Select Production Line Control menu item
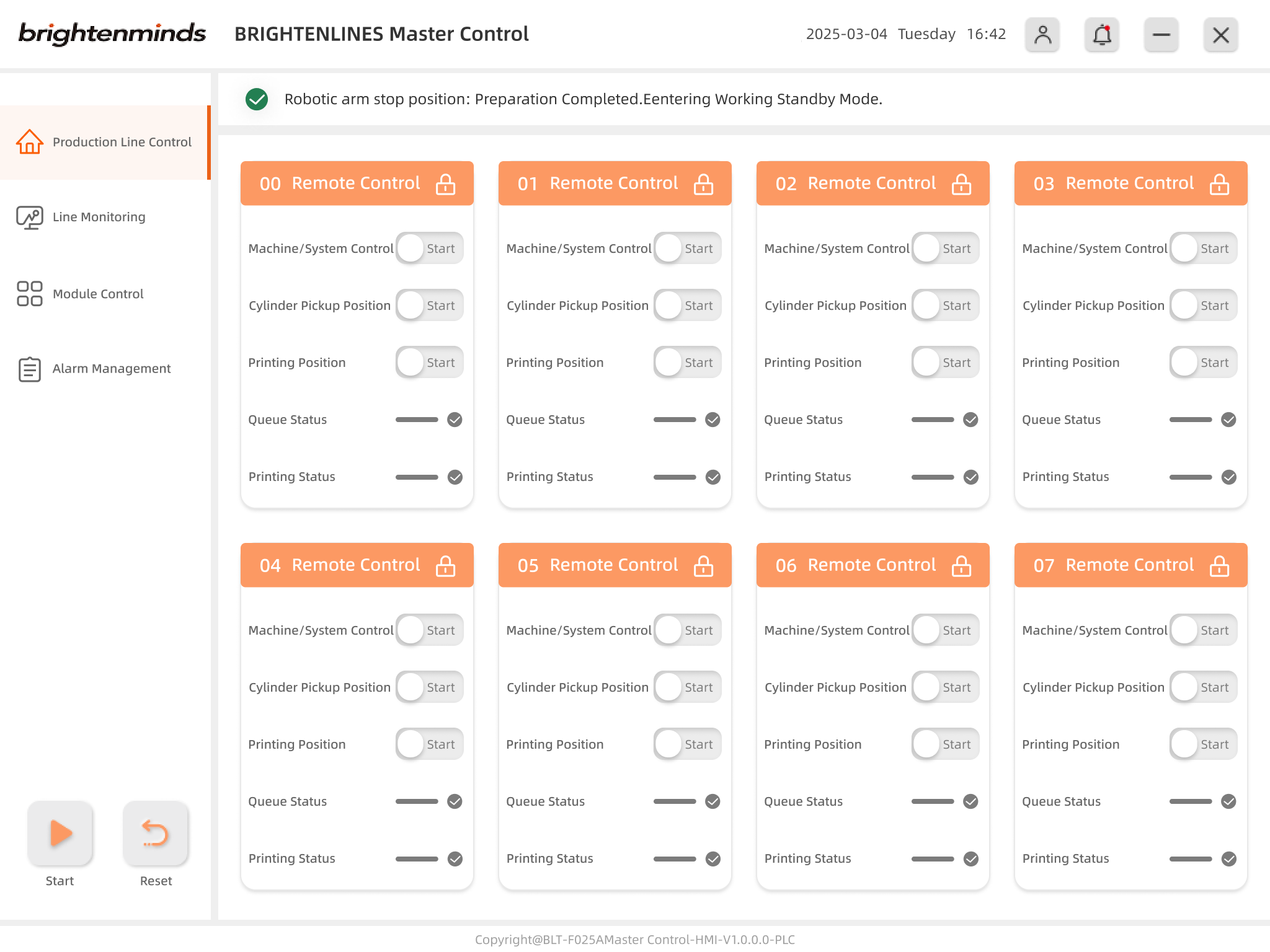The image size is (1270, 952). 122,142
